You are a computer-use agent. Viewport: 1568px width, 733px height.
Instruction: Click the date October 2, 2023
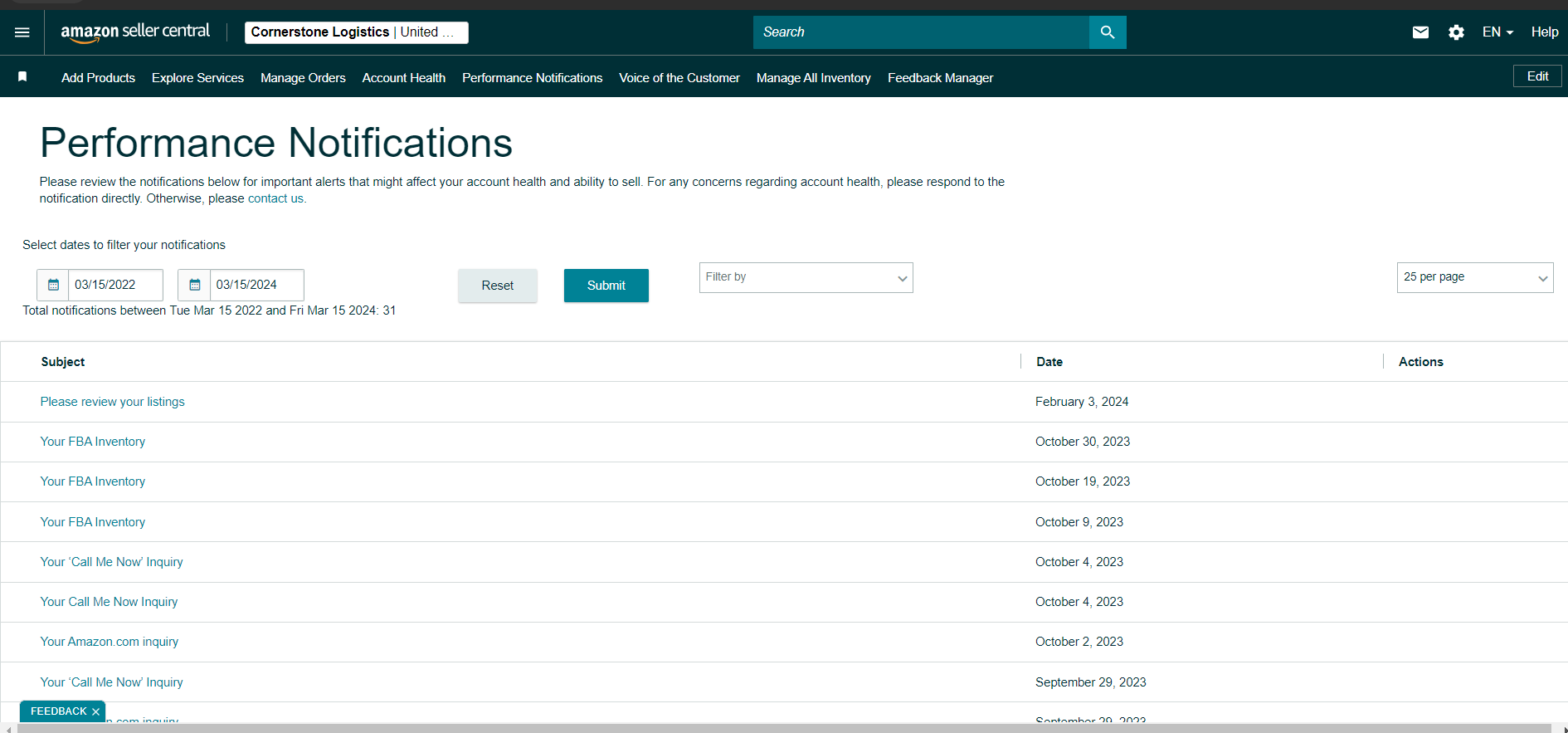pyautogui.click(x=1079, y=642)
